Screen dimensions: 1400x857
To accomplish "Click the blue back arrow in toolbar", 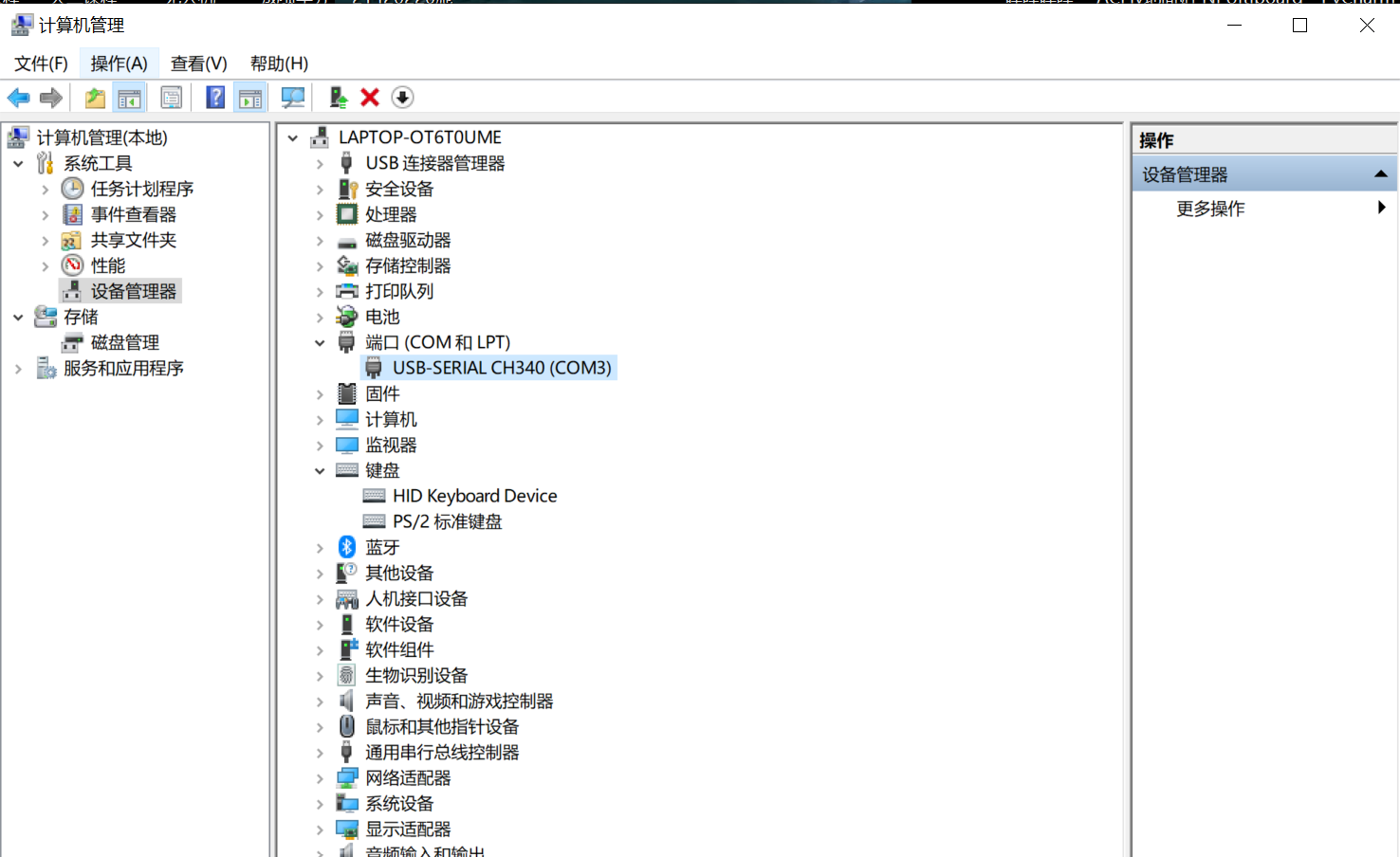I will pyautogui.click(x=18, y=98).
